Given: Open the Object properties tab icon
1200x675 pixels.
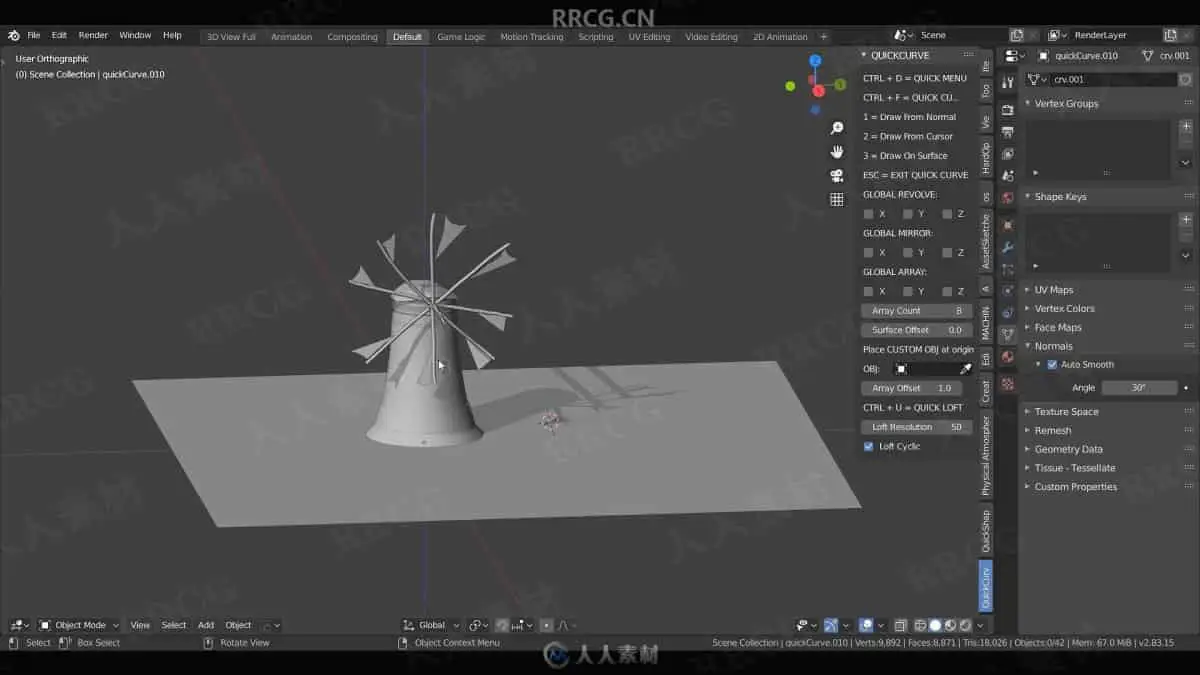Looking at the screenshot, I should pos(1007,225).
